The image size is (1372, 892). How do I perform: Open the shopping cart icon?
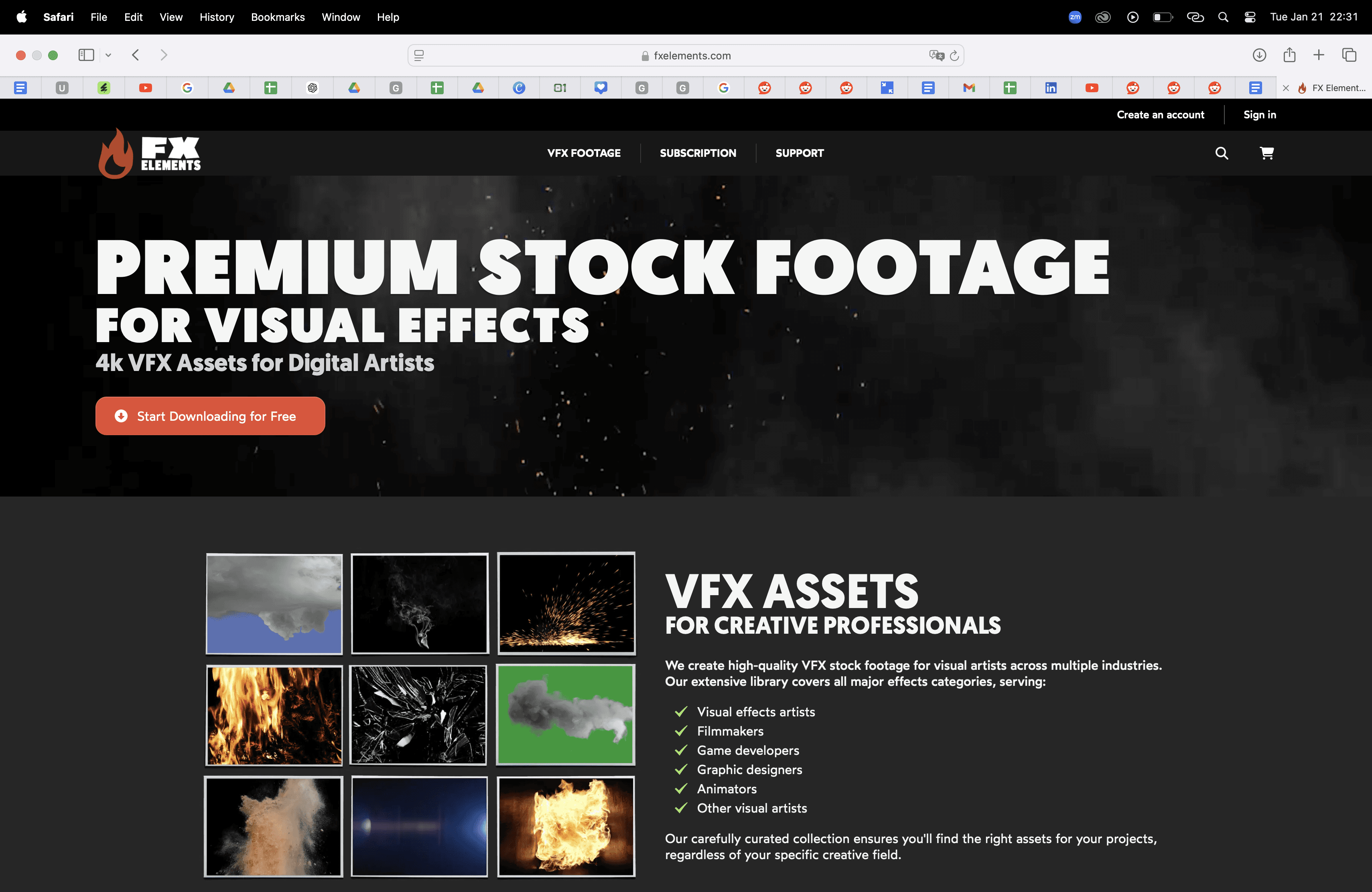1266,153
